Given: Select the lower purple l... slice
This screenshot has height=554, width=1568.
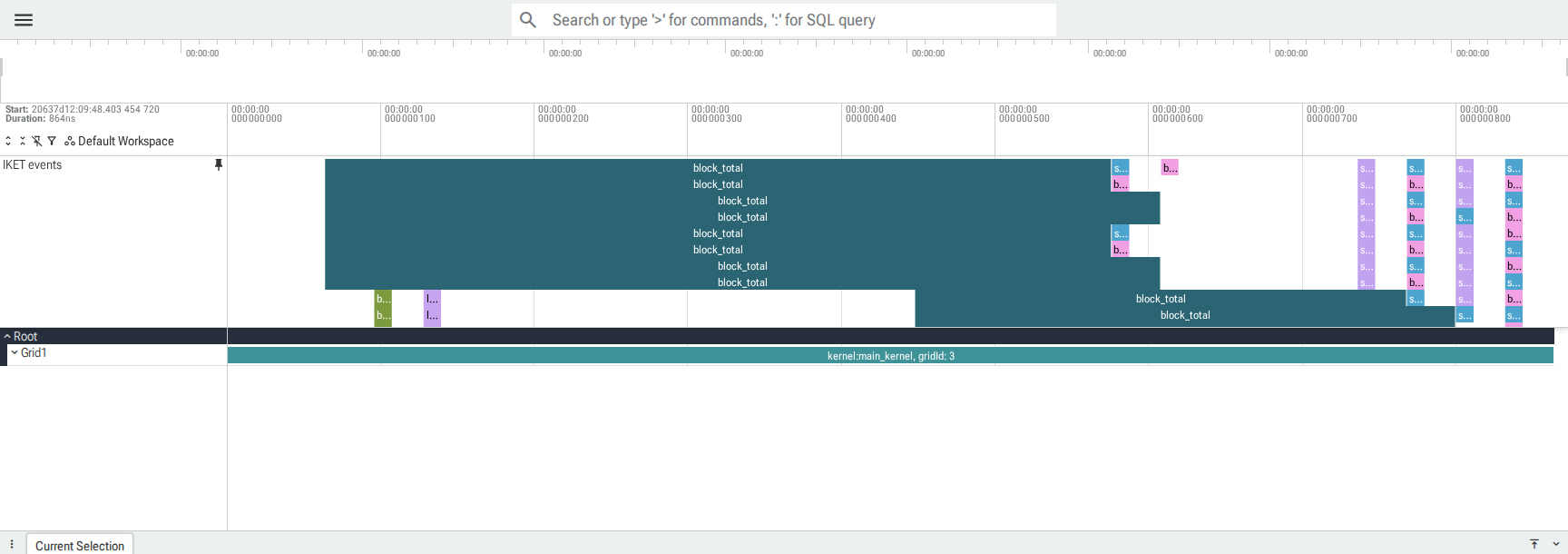Looking at the screenshot, I should [x=433, y=315].
